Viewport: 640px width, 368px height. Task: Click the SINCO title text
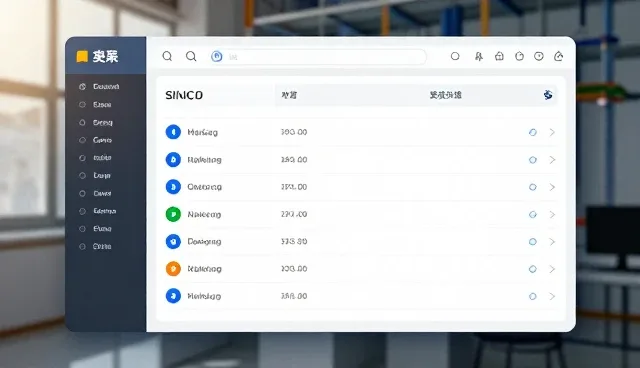click(184, 95)
